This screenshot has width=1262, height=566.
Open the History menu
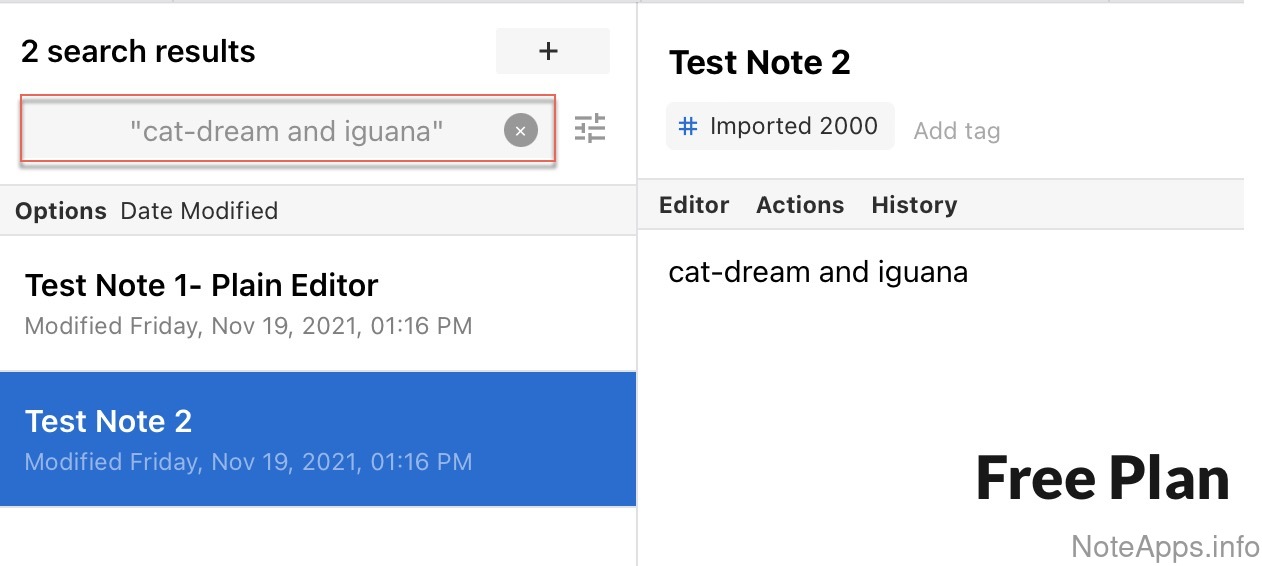(914, 205)
